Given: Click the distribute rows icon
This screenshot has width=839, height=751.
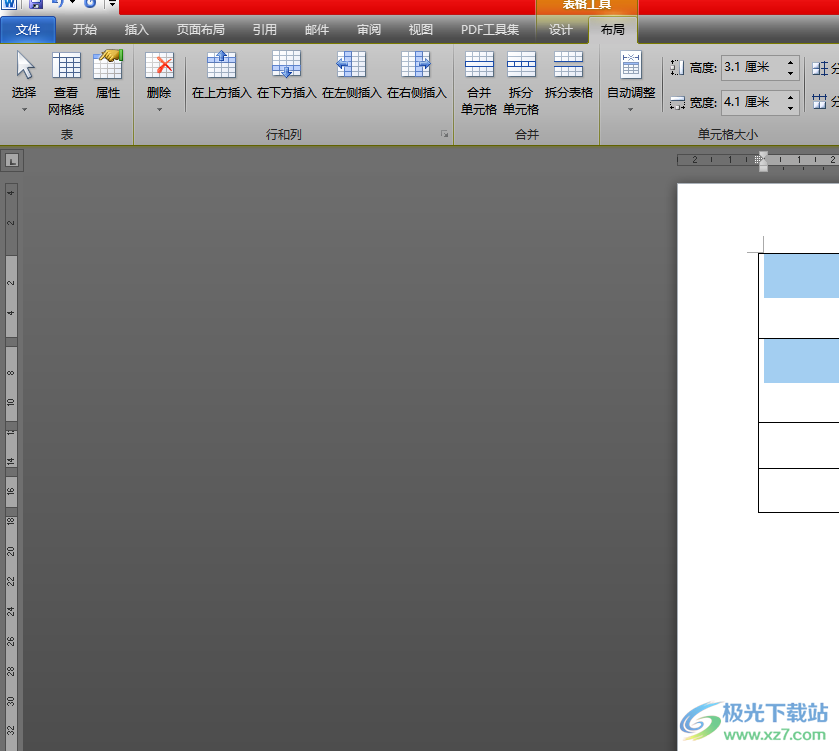Looking at the screenshot, I should coord(819,68).
